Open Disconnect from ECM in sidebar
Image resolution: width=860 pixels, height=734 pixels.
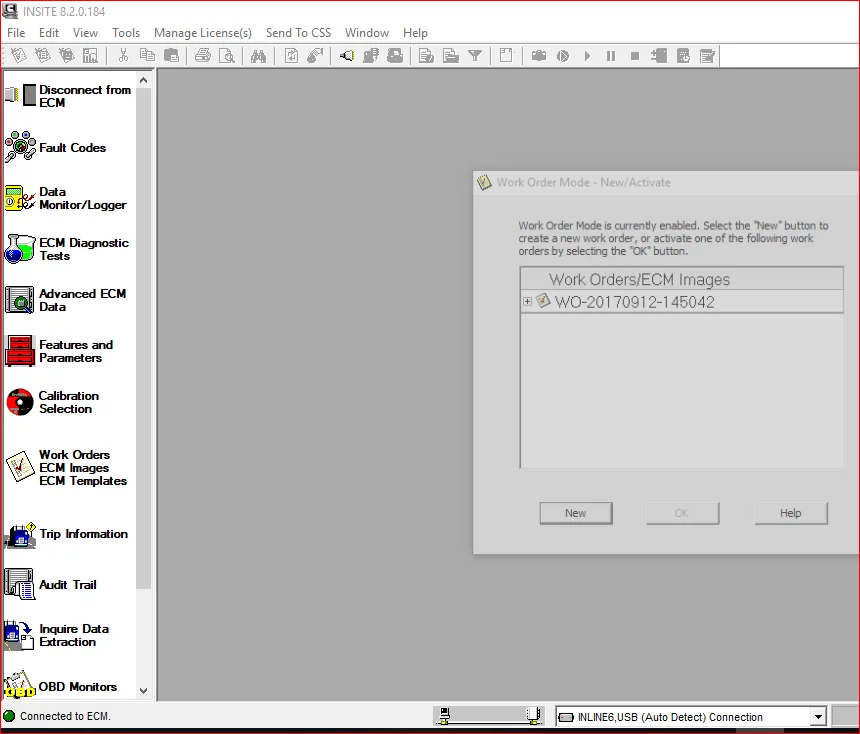coord(69,96)
